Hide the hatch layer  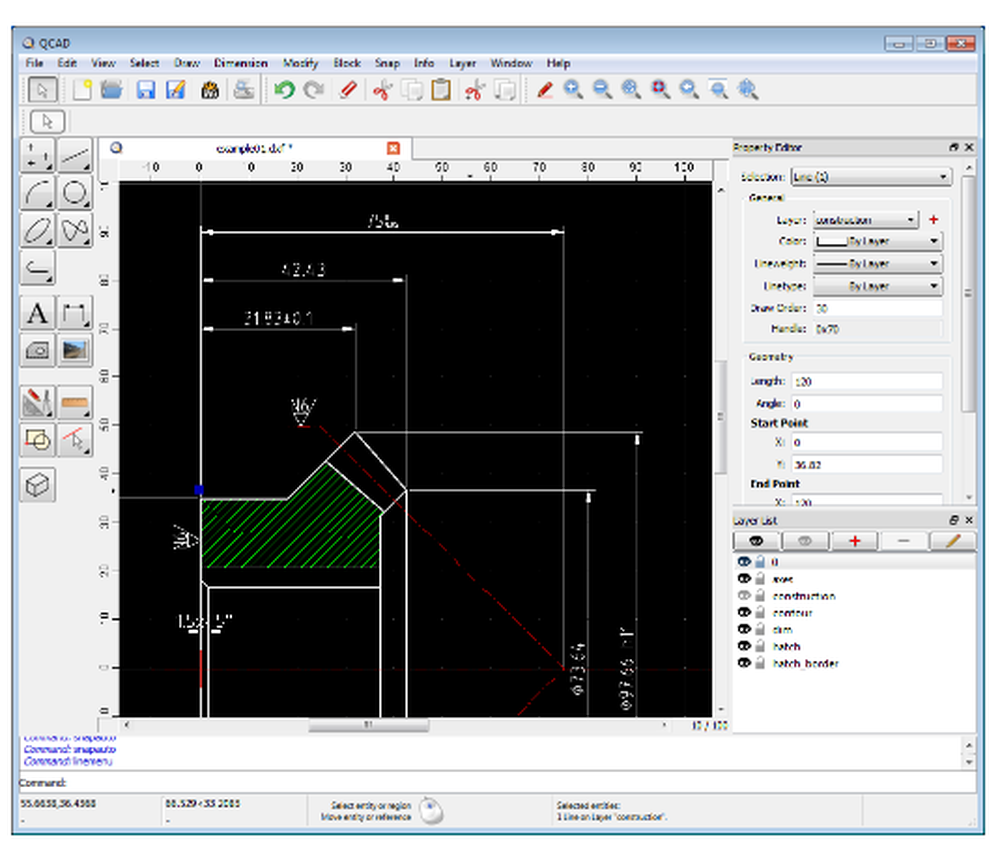tap(743, 646)
